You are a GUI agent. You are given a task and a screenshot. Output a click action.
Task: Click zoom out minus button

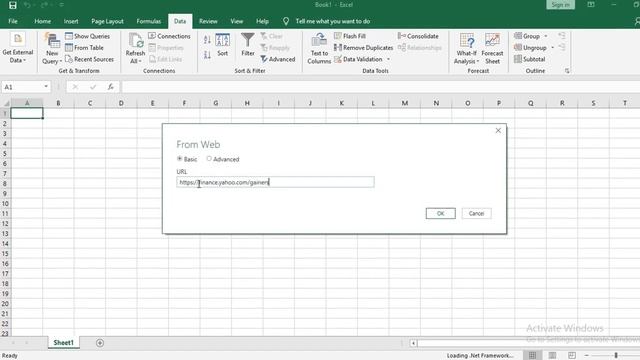tap(587, 356)
